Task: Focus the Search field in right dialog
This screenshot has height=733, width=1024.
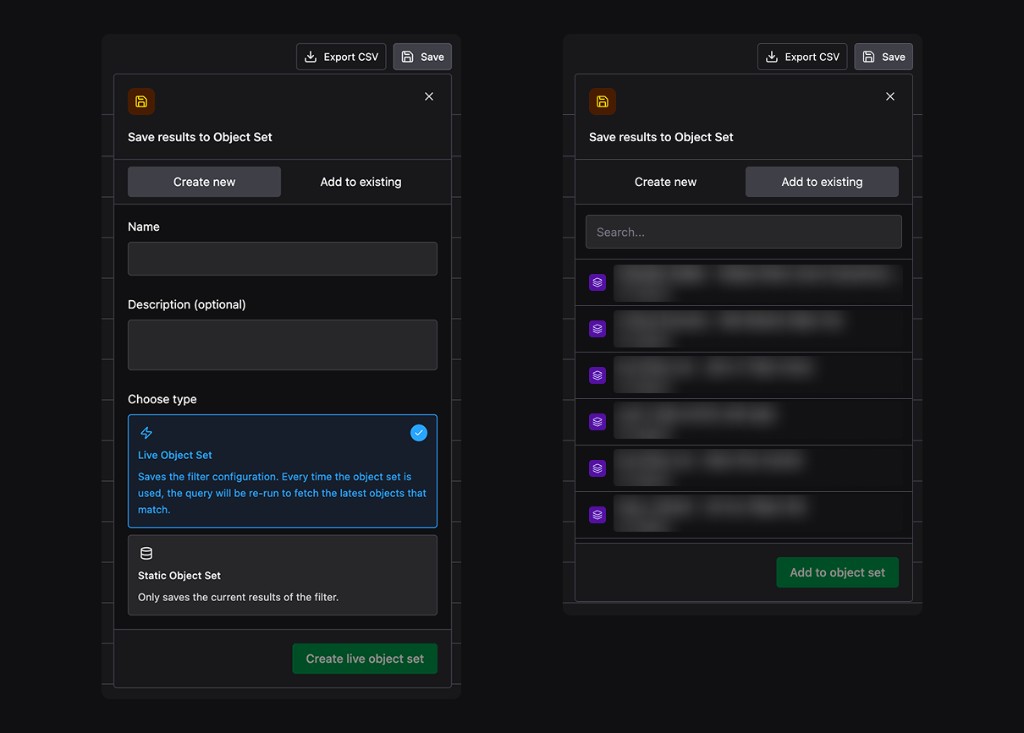Action: pos(744,232)
